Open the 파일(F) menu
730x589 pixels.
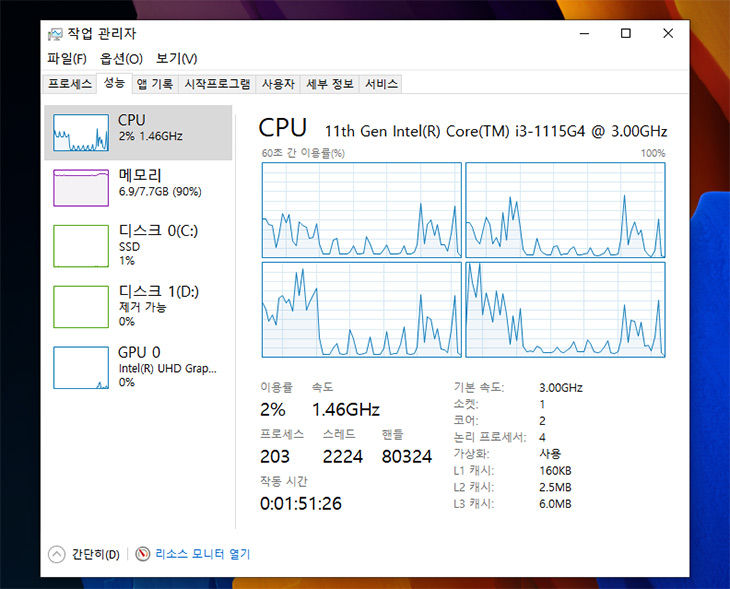pyautogui.click(x=67, y=59)
